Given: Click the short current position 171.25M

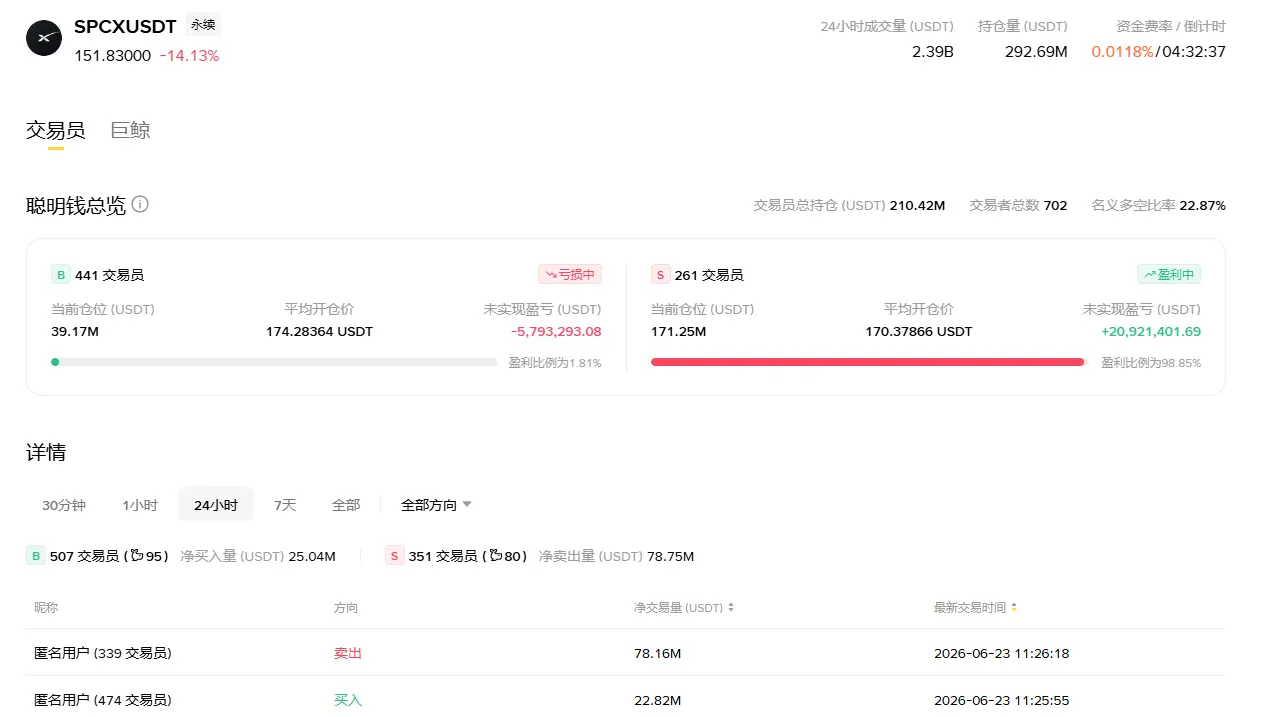Looking at the screenshot, I should (678, 331).
